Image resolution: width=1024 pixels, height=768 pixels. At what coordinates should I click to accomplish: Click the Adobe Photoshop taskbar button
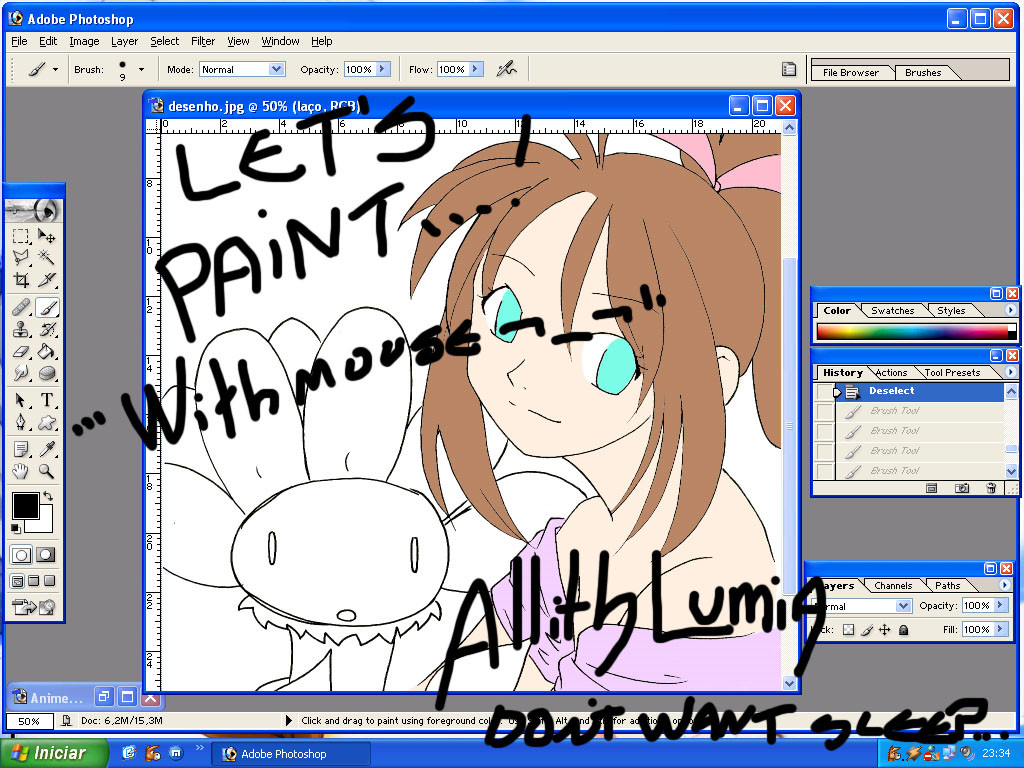pyautogui.click(x=291, y=754)
